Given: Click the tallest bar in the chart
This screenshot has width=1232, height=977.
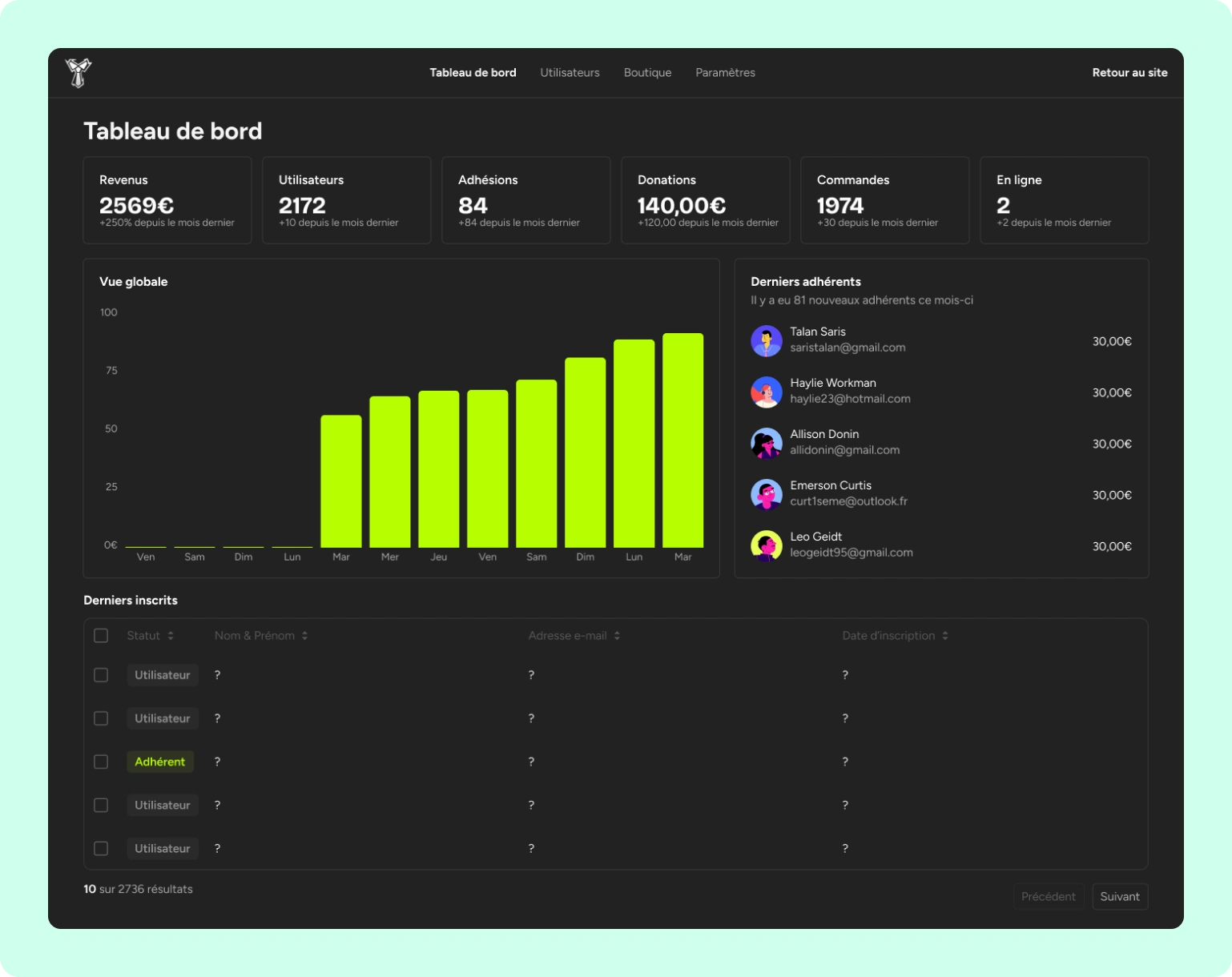Looking at the screenshot, I should [683, 440].
